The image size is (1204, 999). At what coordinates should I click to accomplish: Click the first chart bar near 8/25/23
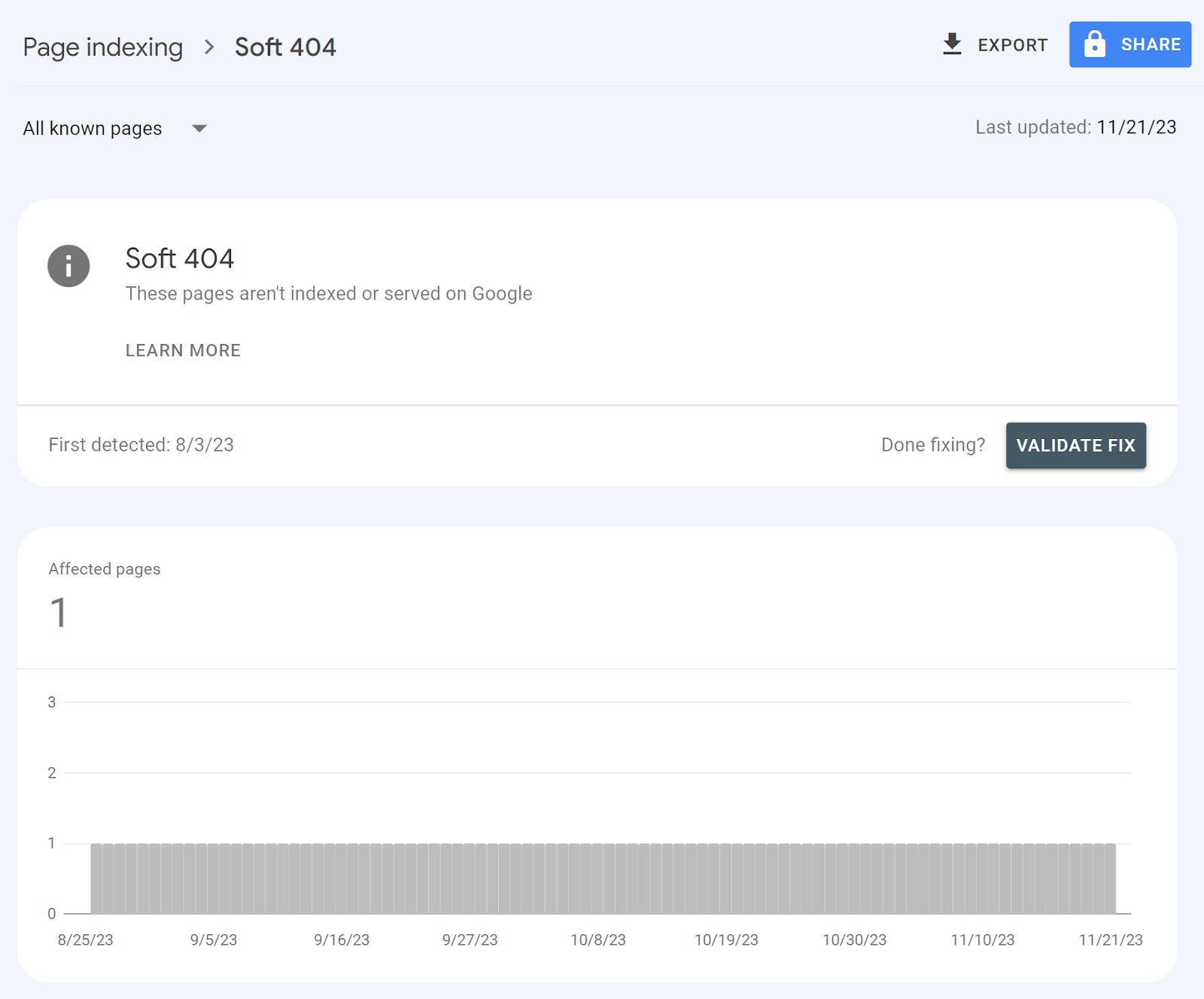coord(96,879)
